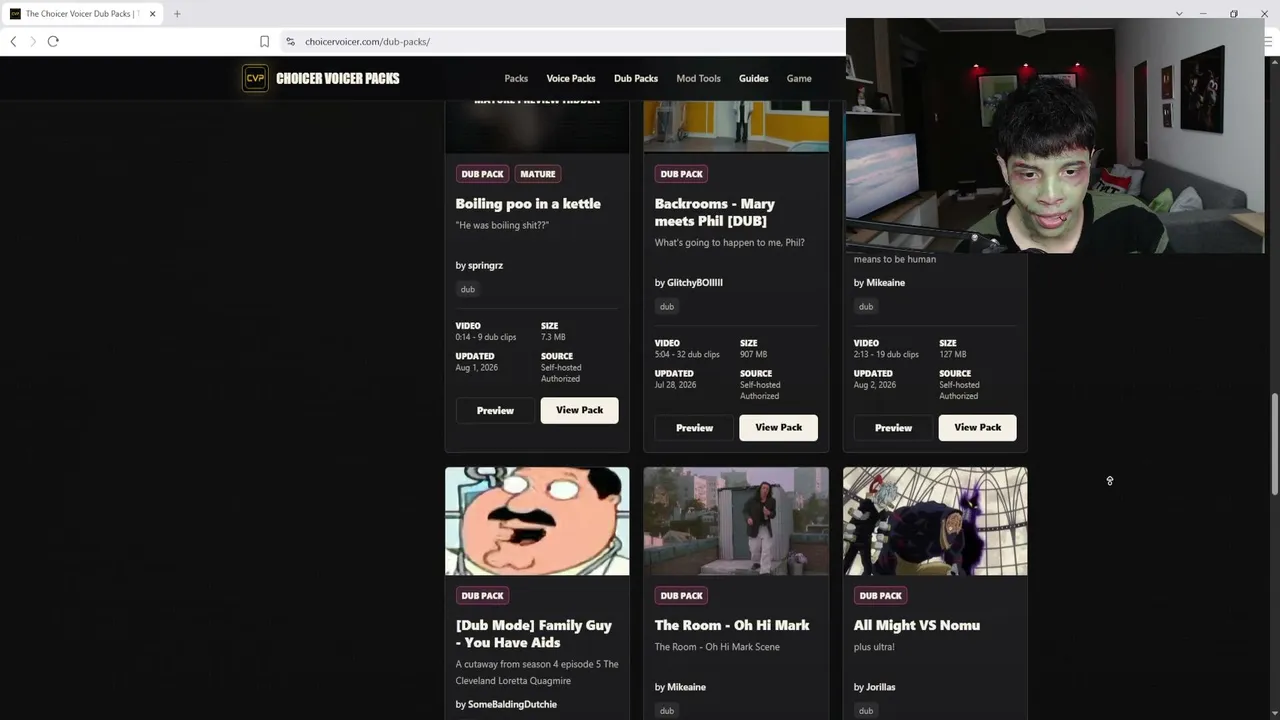Open the Packs menu item
Image resolution: width=1280 pixels, height=720 pixels.
click(x=516, y=78)
